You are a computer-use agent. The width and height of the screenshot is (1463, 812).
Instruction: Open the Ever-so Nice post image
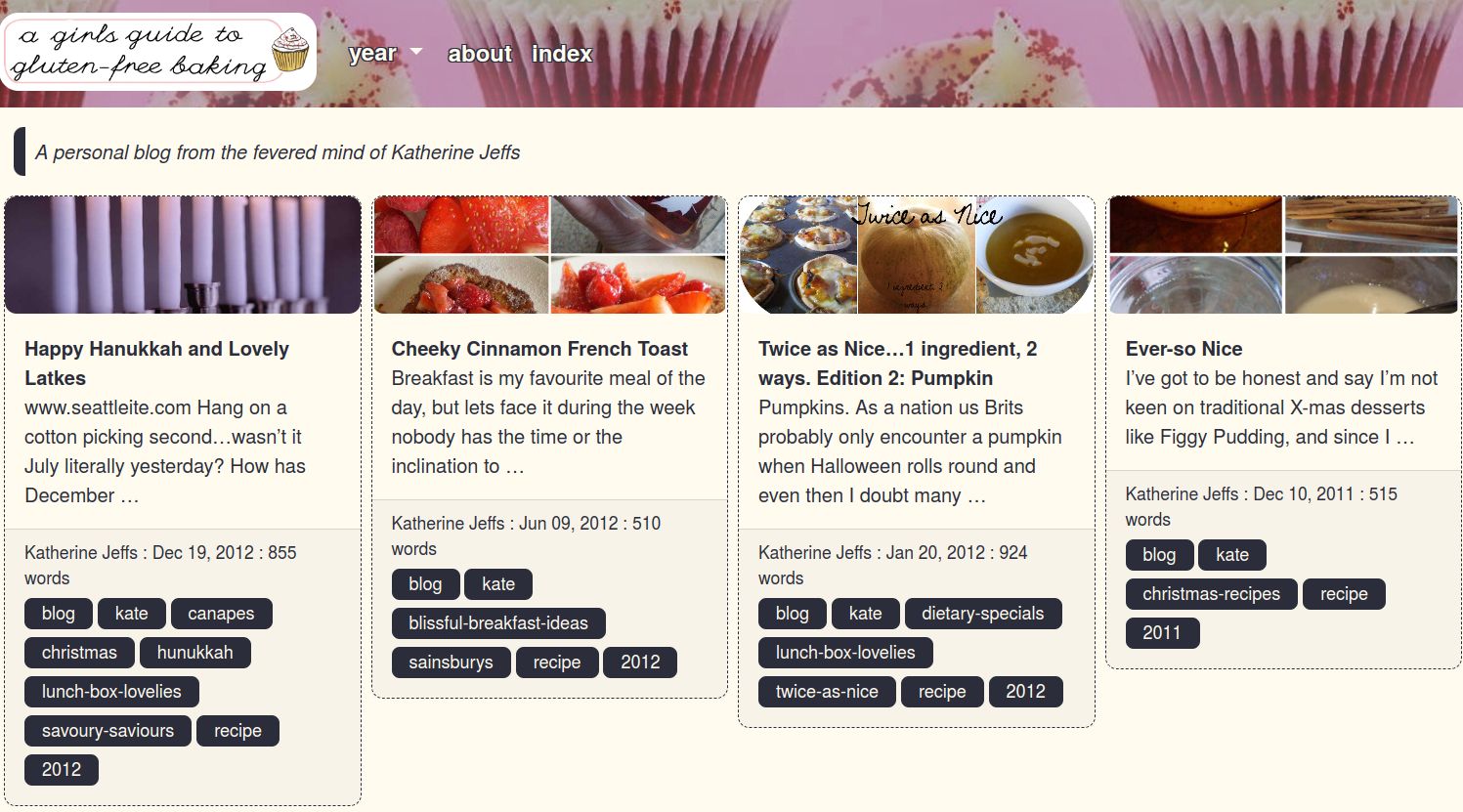point(1283,255)
